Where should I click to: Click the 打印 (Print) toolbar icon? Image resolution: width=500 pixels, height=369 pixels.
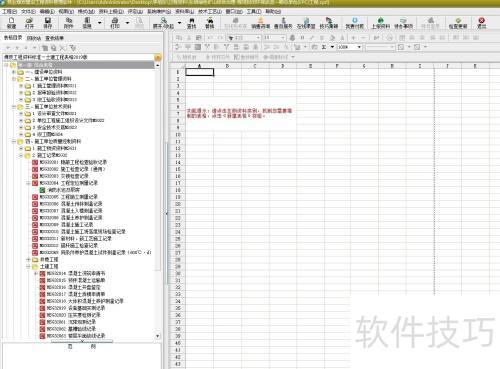115,23
